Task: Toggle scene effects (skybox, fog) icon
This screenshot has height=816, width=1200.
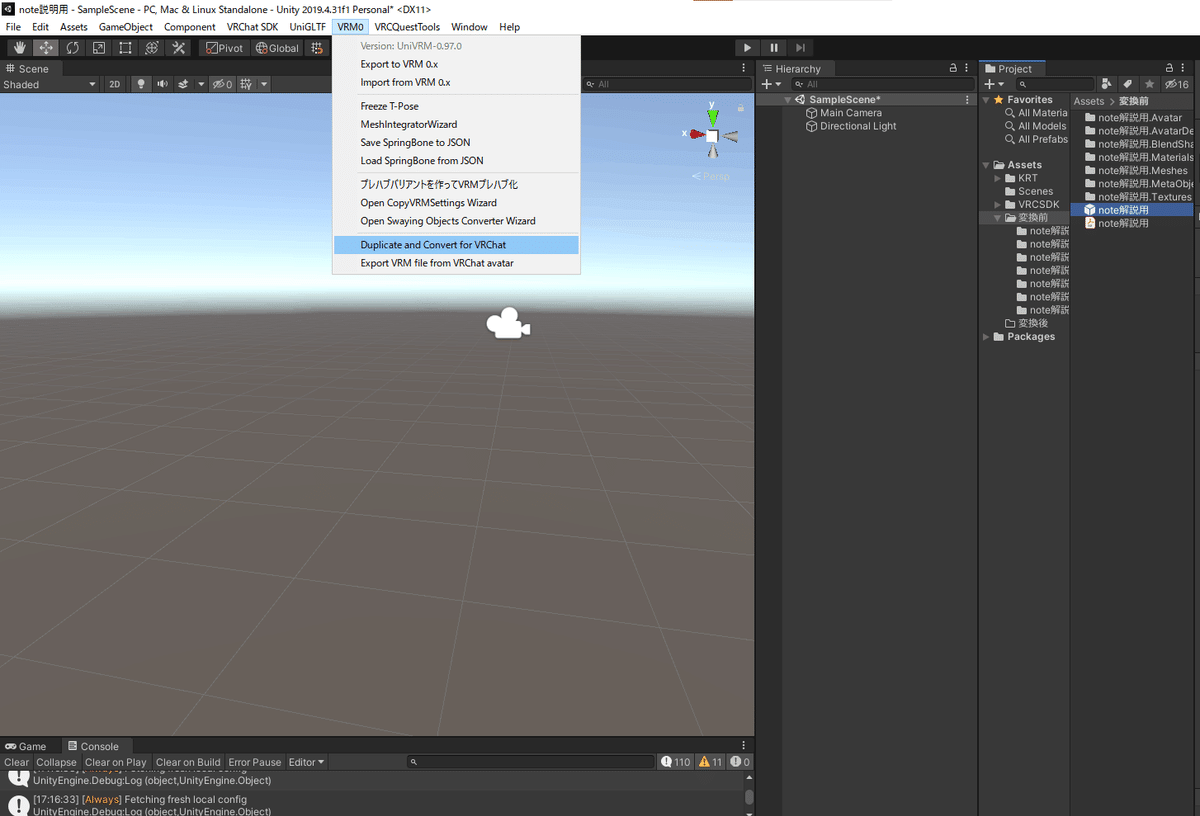Action: (x=184, y=84)
